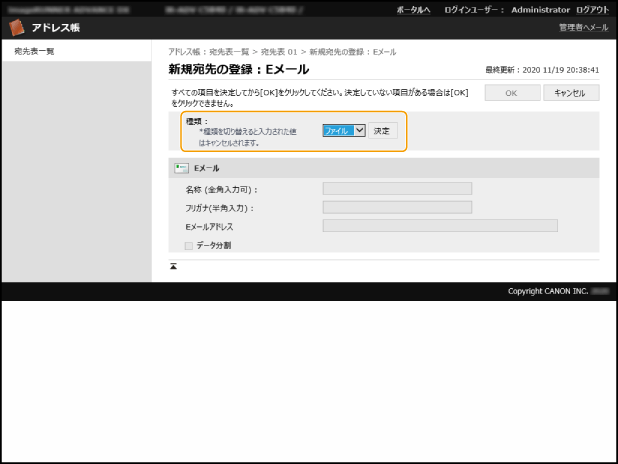
Task: Click the scroll-to-top arrow icon
Action: coord(173,266)
